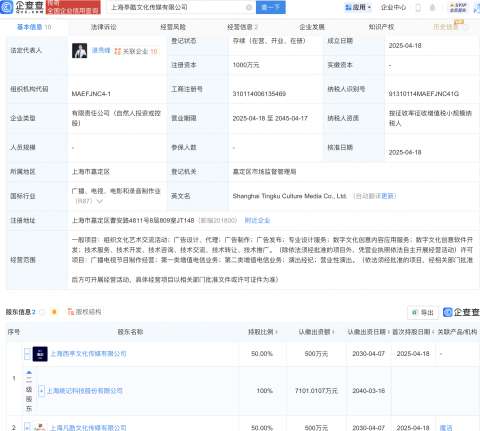Select taxpayer ID 91310114MAEFJNC41G
Screen dimensions: 480x431
(424, 94)
